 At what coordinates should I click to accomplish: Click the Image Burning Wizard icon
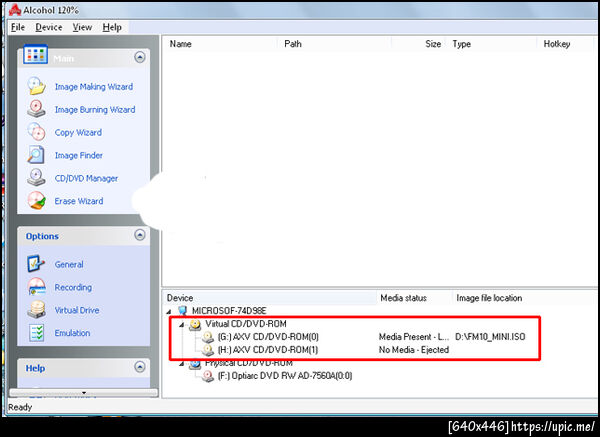pyautogui.click(x=37, y=109)
